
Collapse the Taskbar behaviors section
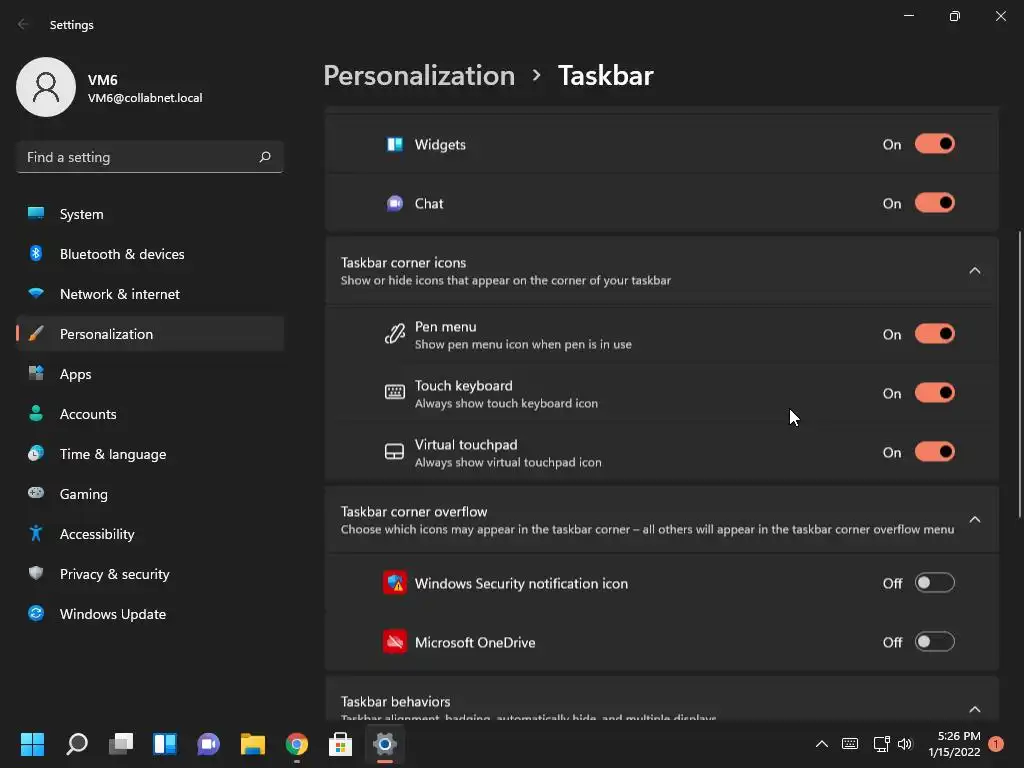(x=974, y=709)
